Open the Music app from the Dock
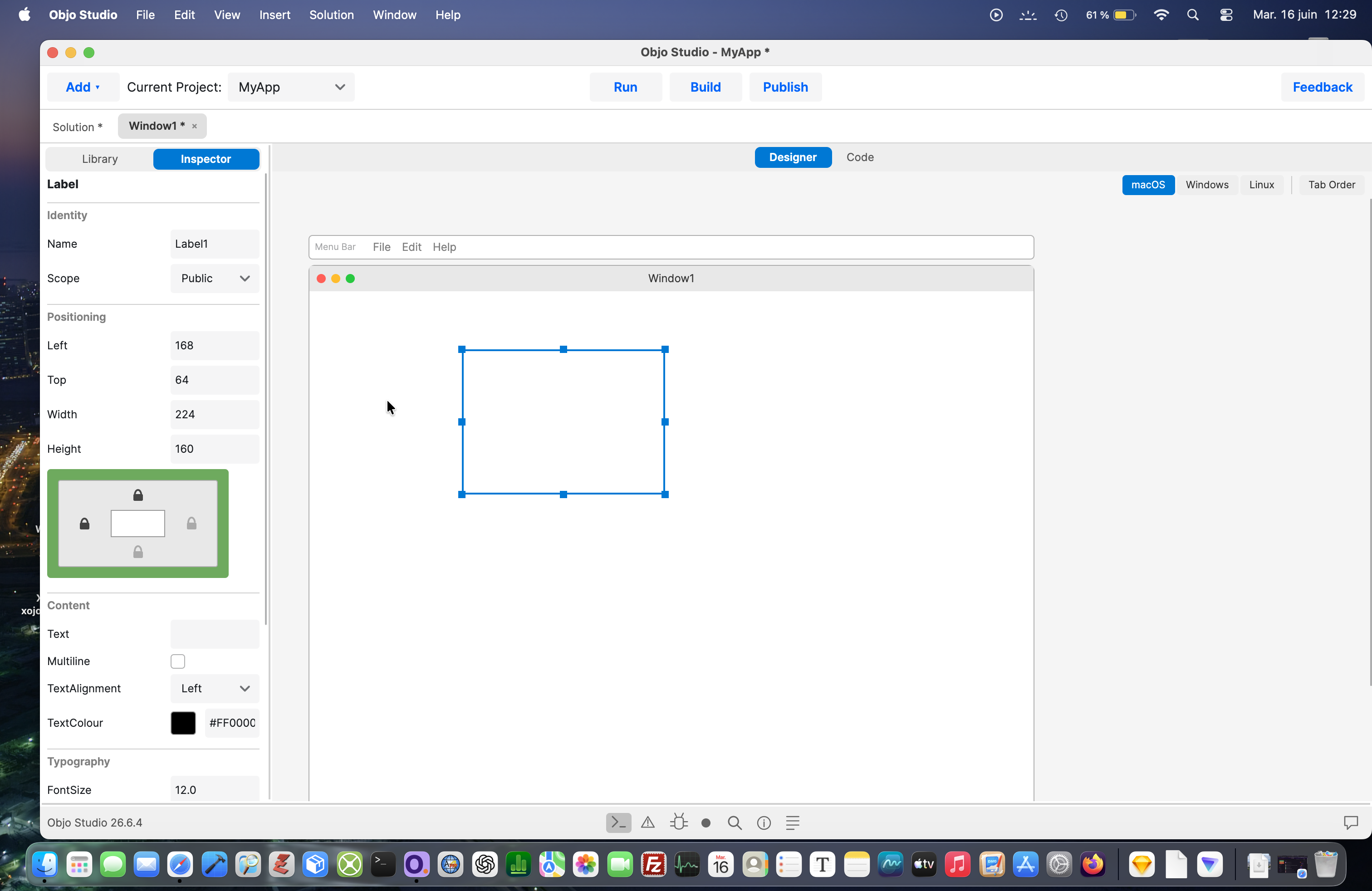 coord(957,865)
